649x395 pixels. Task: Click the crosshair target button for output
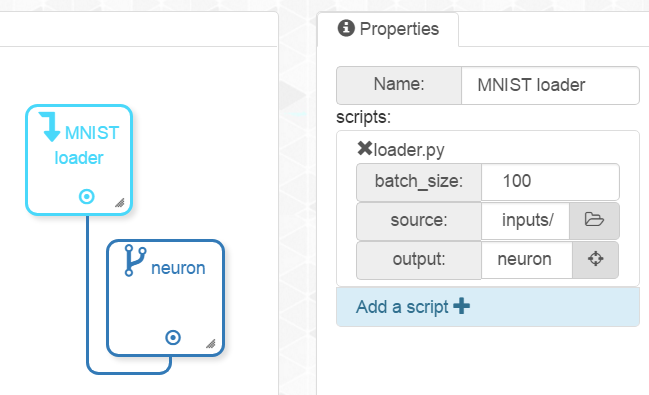pyautogui.click(x=595, y=259)
